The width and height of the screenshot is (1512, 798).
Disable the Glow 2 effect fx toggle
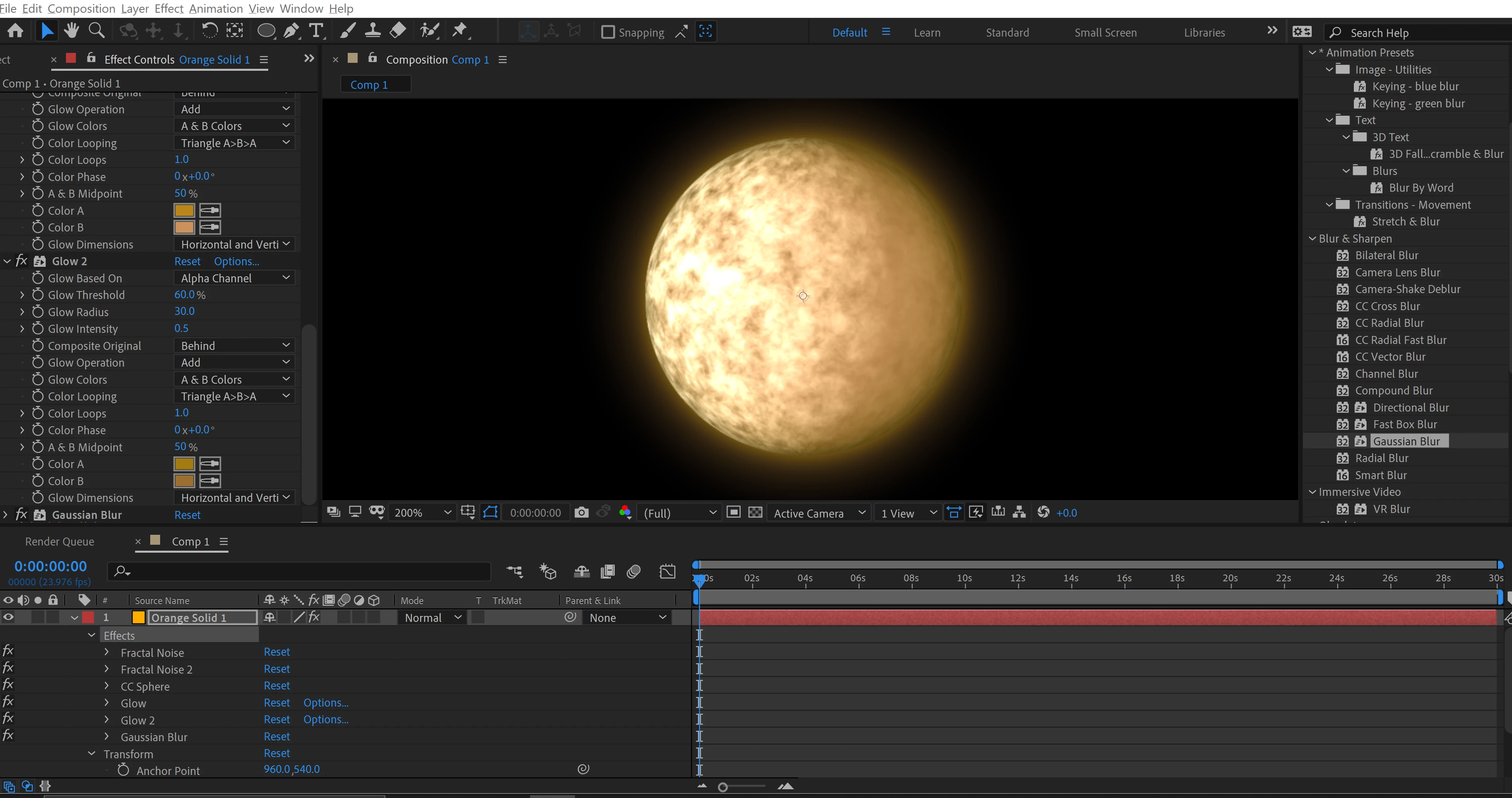pos(22,261)
